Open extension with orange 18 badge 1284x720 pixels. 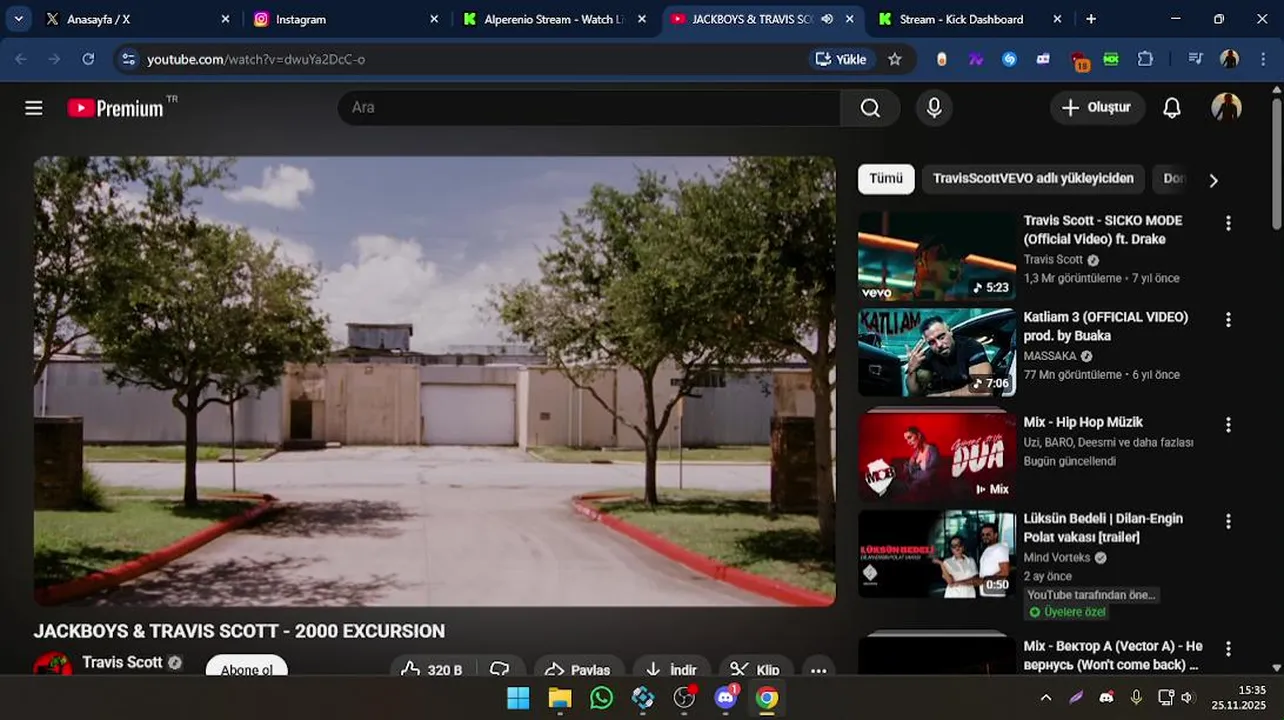pyautogui.click(x=1078, y=61)
